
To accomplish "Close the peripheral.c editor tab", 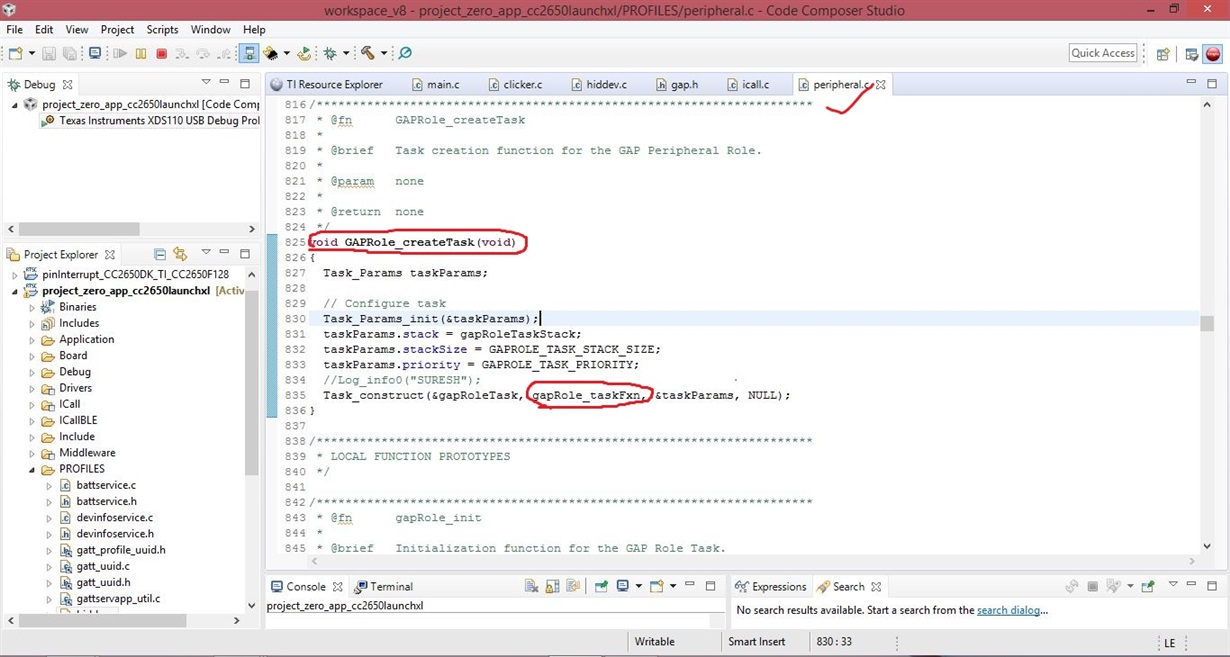I will [881, 85].
